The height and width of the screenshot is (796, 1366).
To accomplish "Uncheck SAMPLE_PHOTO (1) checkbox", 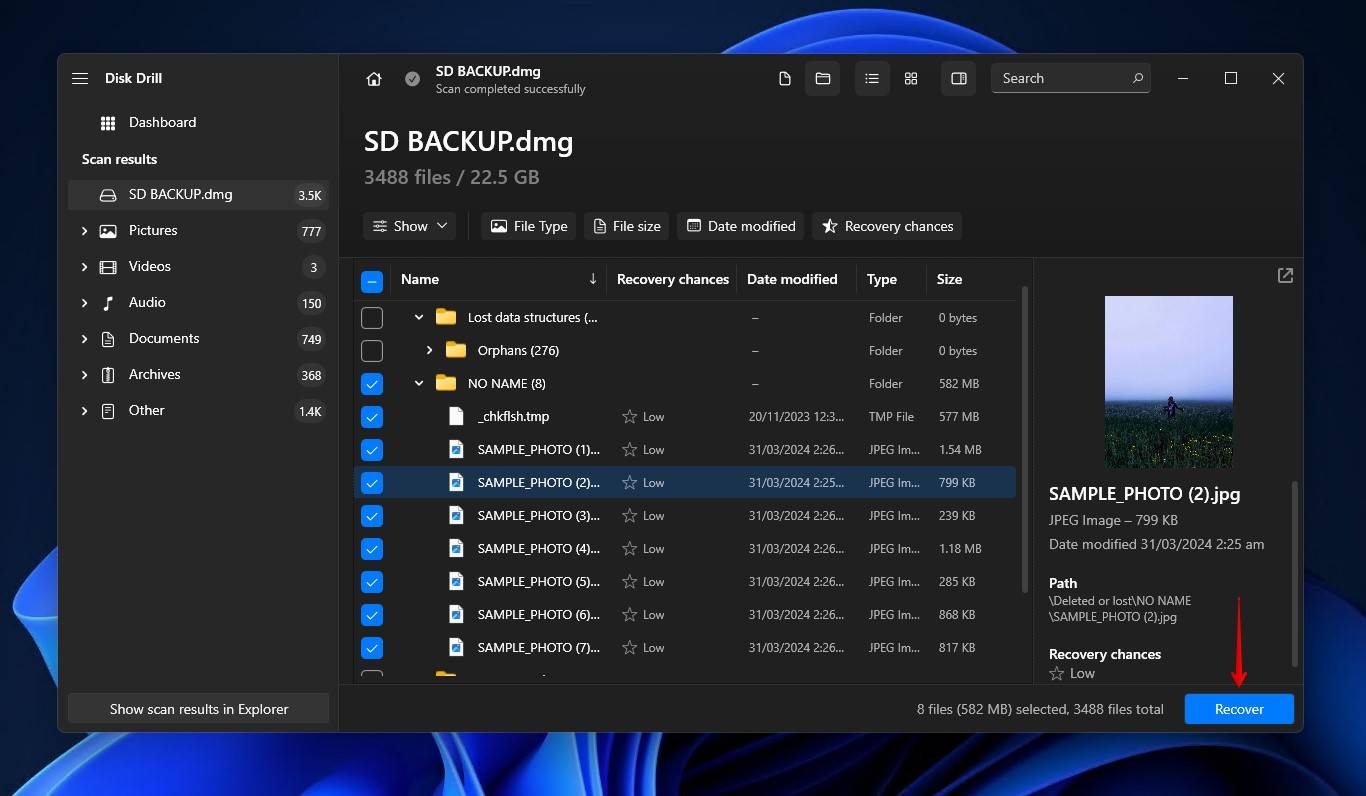I will click(x=371, y=450).
